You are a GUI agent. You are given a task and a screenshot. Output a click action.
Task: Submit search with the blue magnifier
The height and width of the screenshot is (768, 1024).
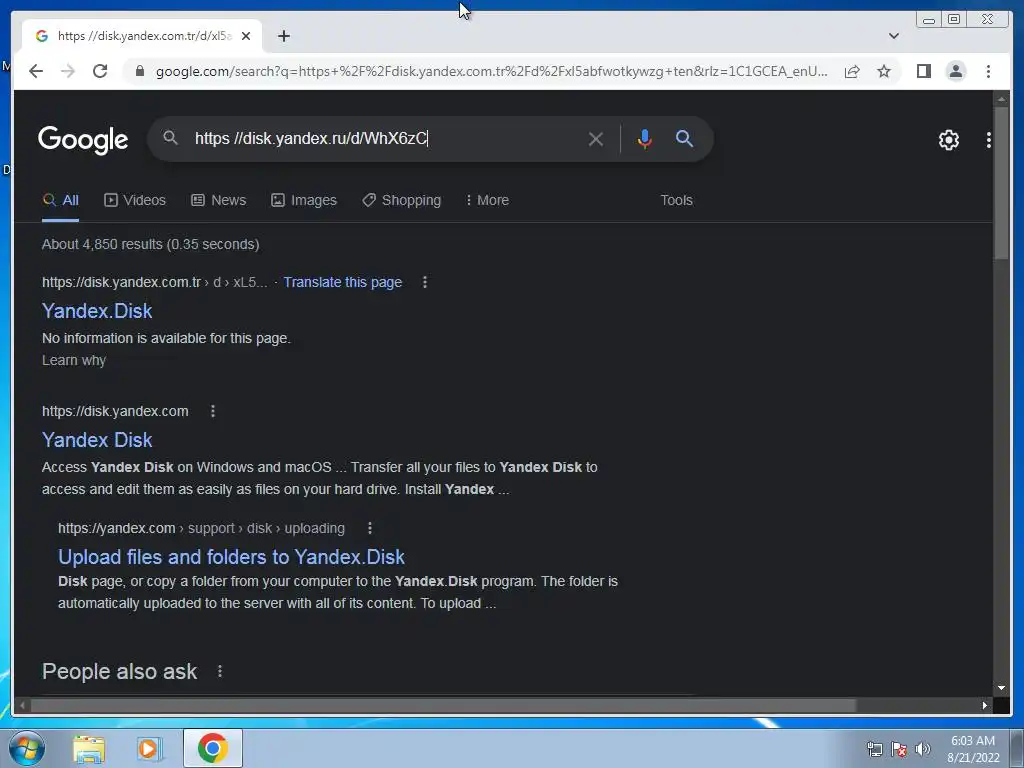tap(684, 138)
